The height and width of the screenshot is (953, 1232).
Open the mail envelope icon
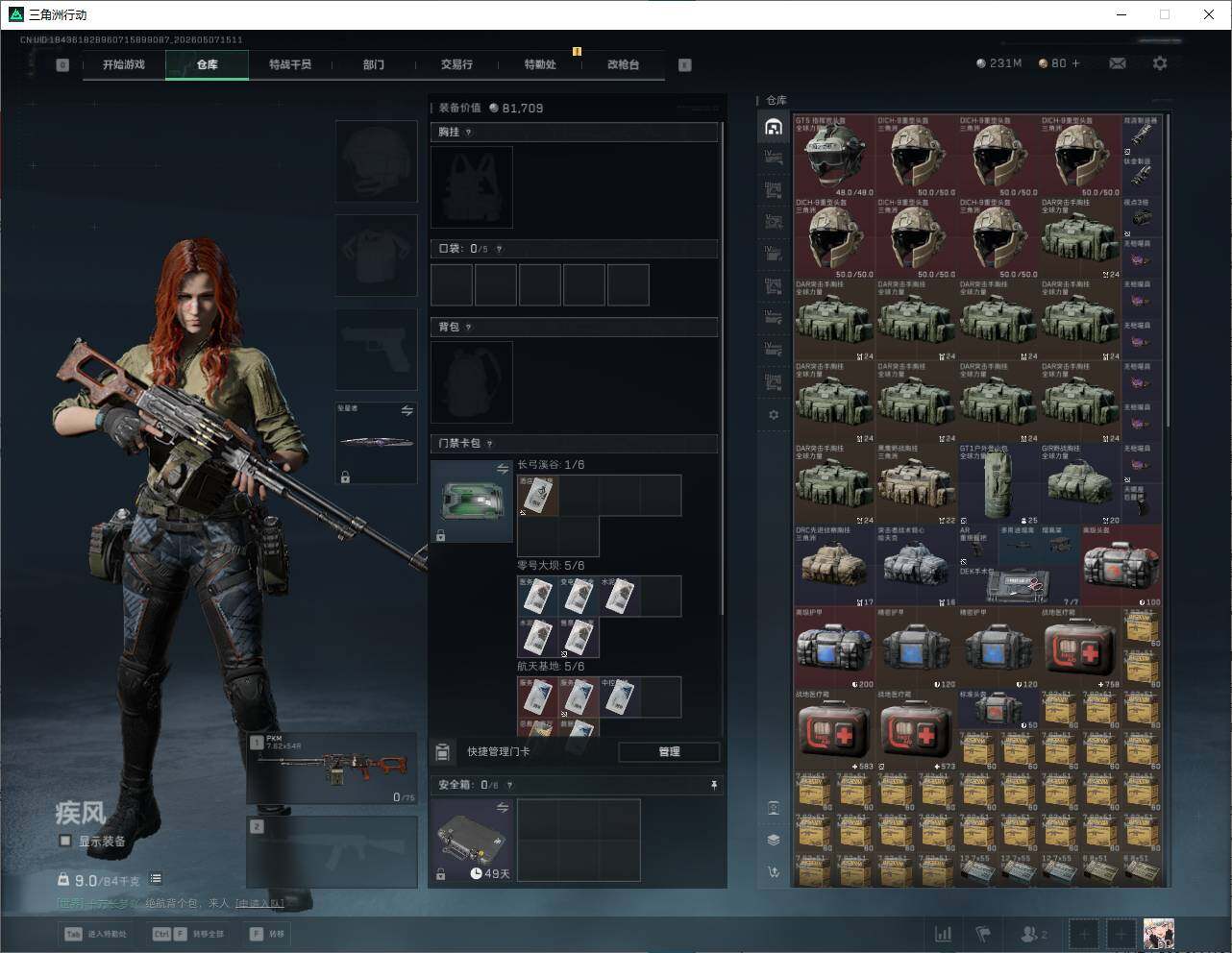coord(1118,63)
